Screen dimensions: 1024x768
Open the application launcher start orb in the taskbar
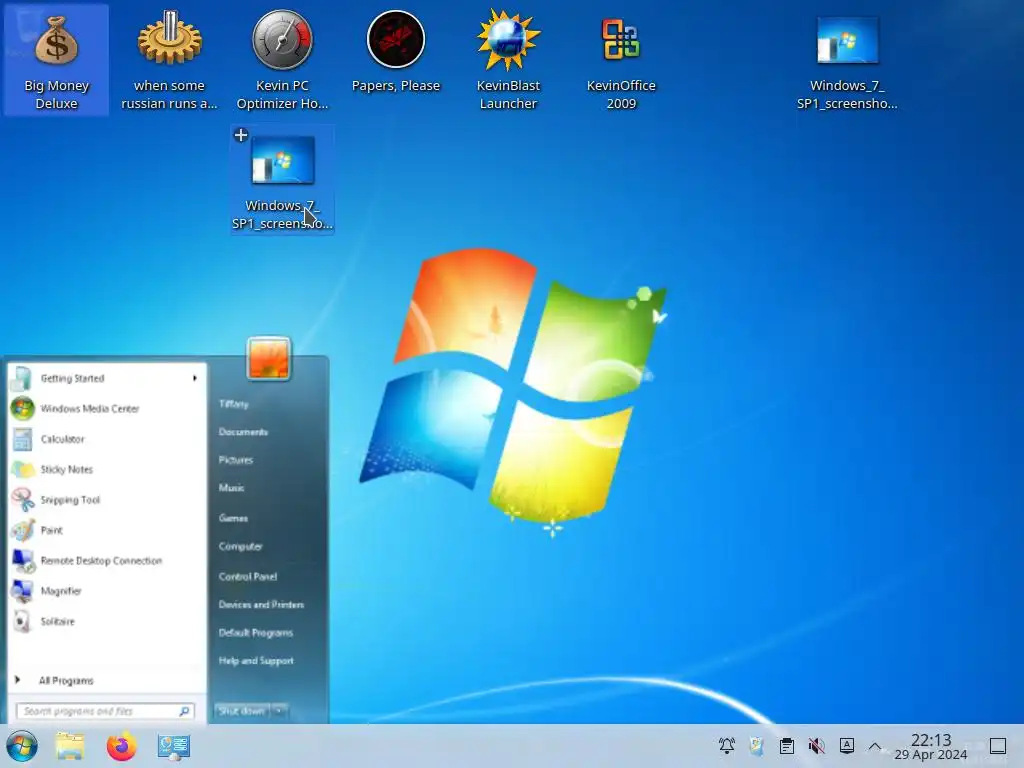[x=22, y=746]
